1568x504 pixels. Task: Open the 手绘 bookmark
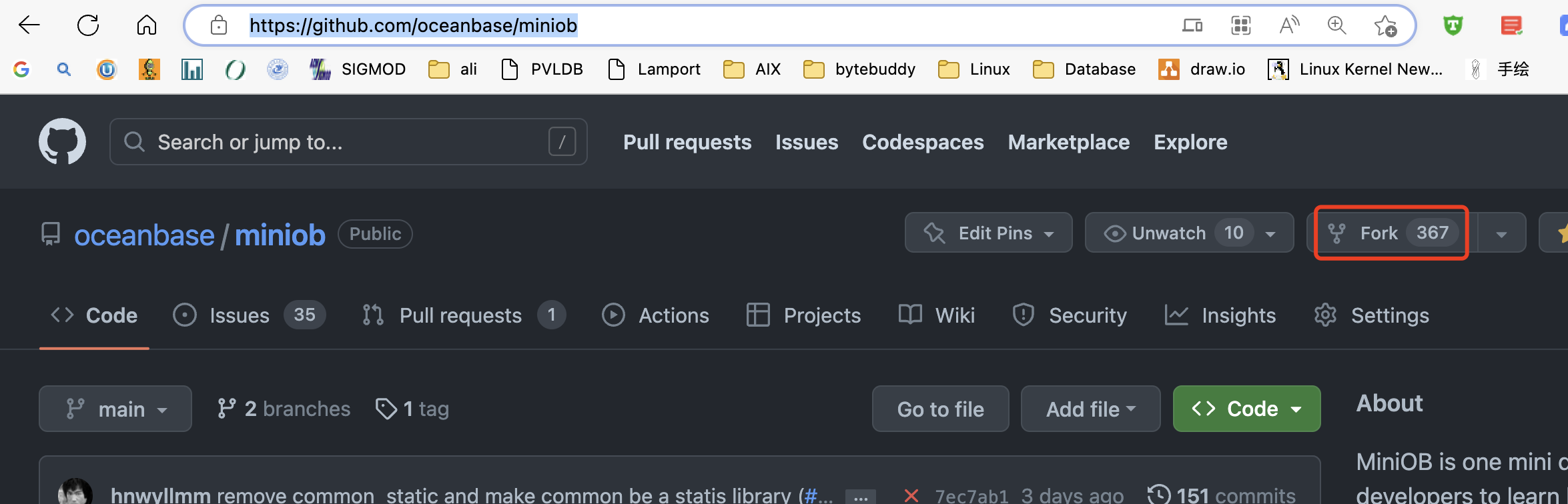pos(1499,69)
